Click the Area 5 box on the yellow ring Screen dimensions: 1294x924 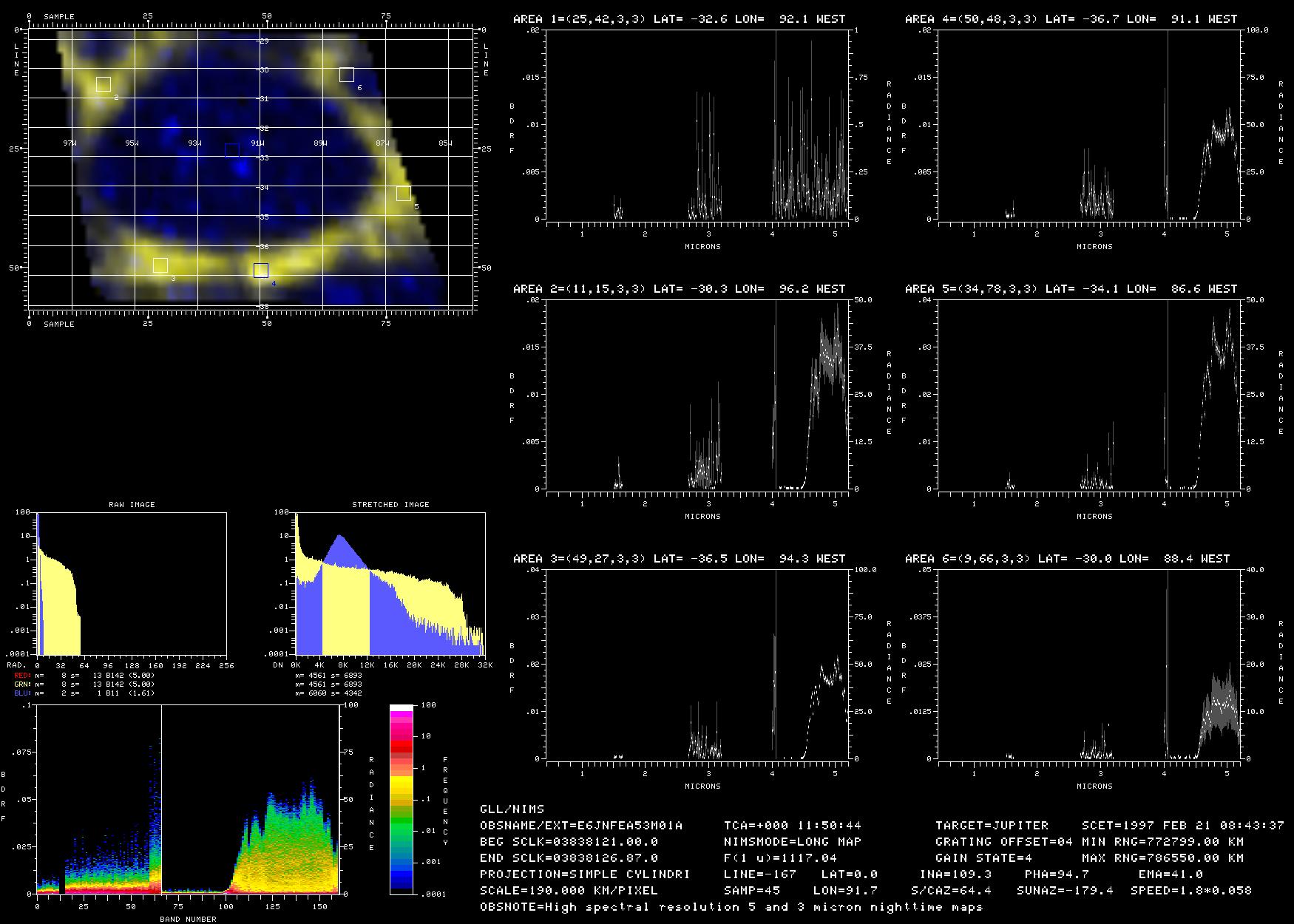pos(403,194)
